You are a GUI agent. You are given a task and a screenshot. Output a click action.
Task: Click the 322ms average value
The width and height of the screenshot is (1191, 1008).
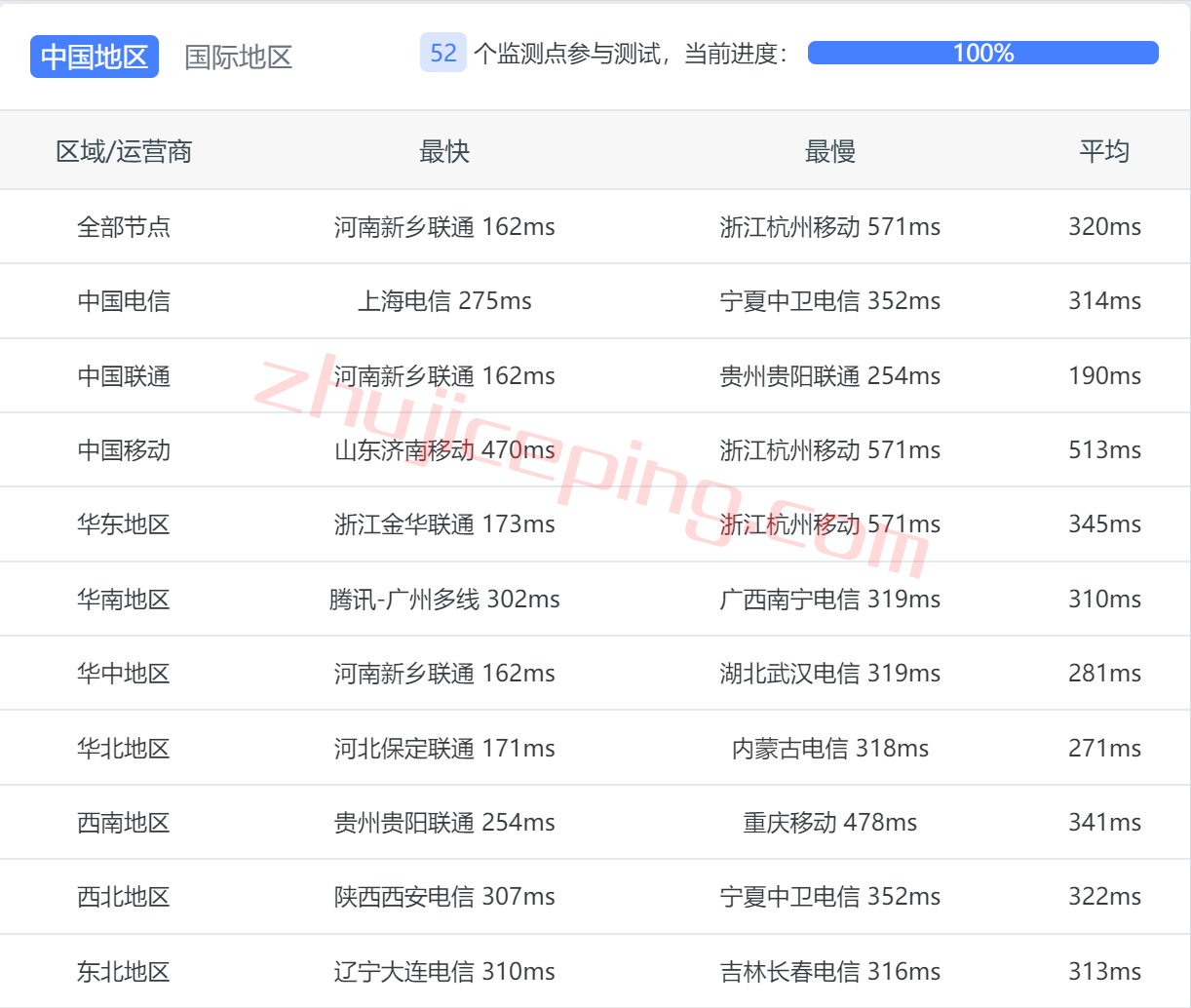pyautogui.click(x=1104, y=896)
